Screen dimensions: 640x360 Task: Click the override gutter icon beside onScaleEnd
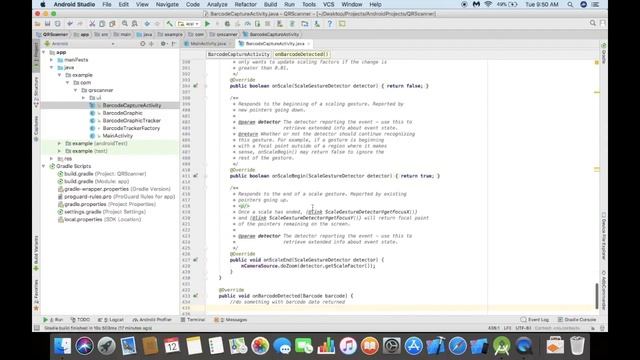click(x=196, y=260)
